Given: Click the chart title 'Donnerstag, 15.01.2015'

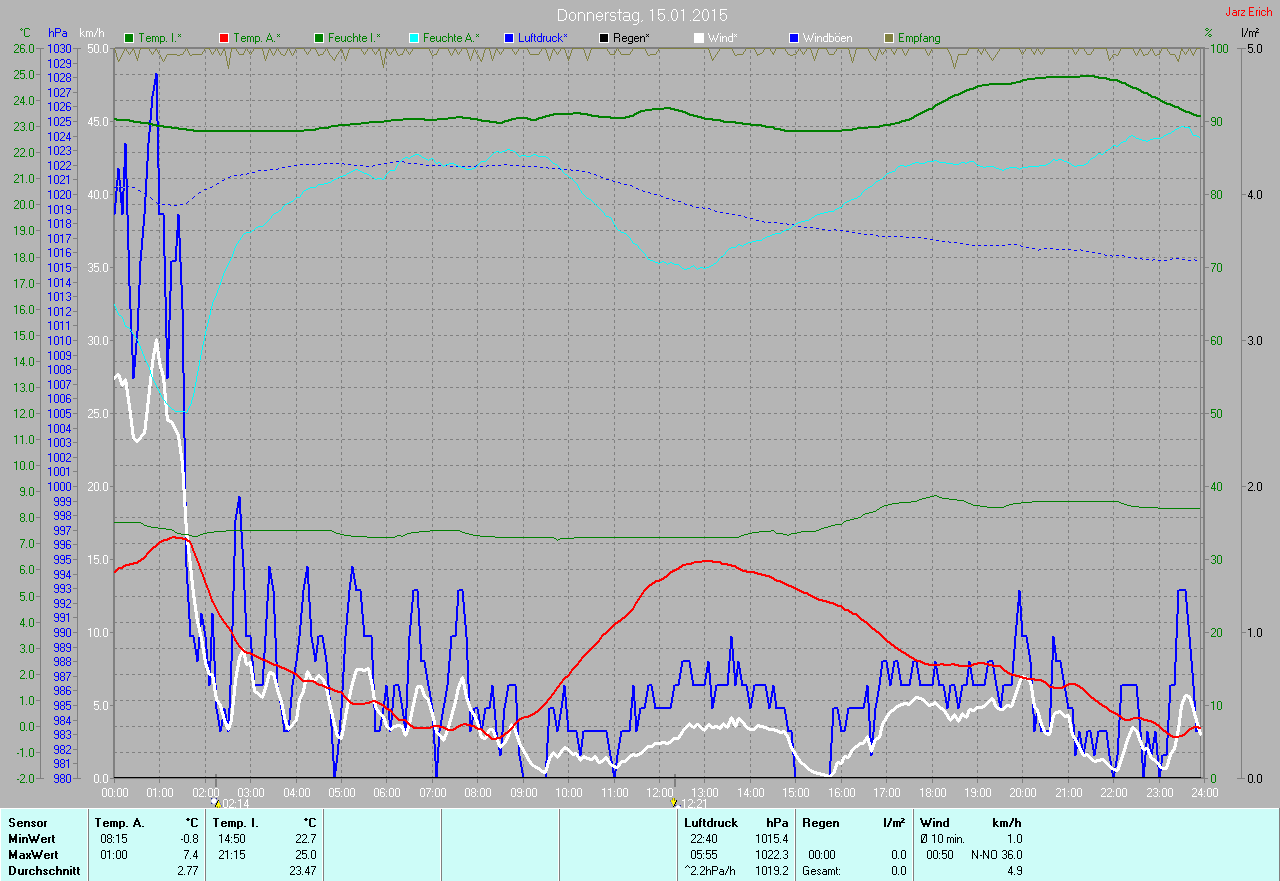Looking at the screenshot, I should point(642,15).
